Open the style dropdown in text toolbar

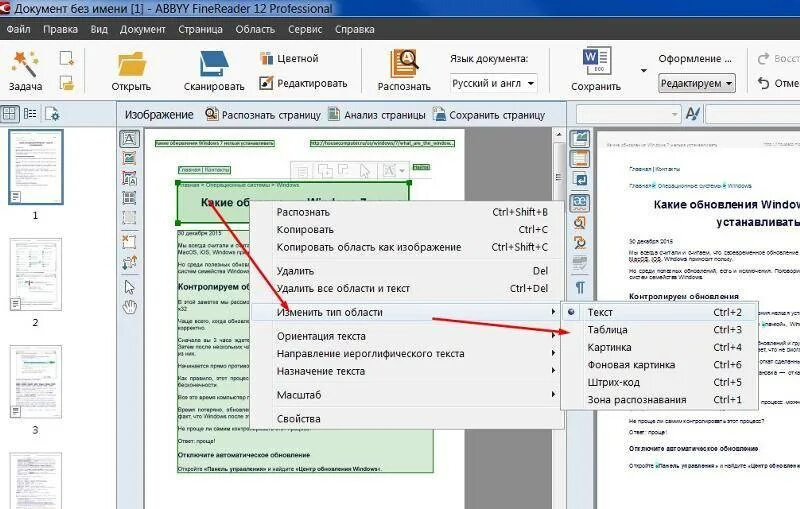coord(629,114)
